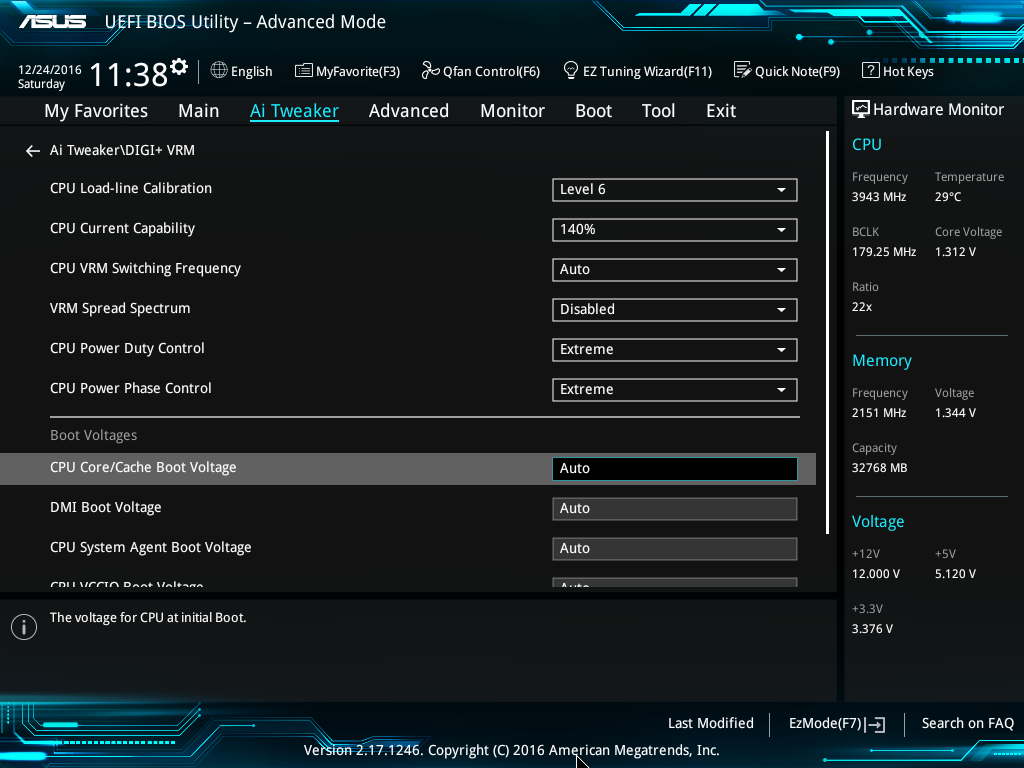The height and width of the screenshot is (768, 1024).
Task: Open the Tool tab
Action: coord(658,111)
